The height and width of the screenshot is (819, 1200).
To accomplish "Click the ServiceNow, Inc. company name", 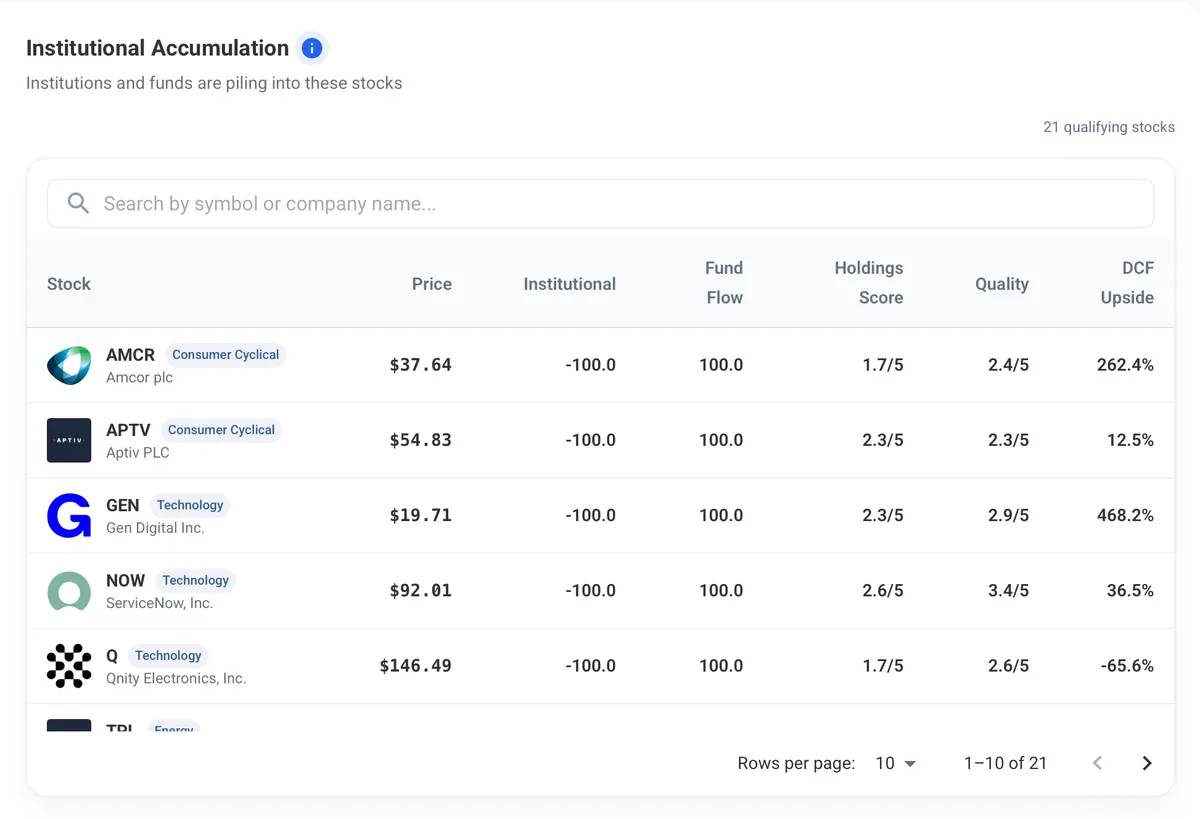I will pyautogui.click(x=160, y=603).
